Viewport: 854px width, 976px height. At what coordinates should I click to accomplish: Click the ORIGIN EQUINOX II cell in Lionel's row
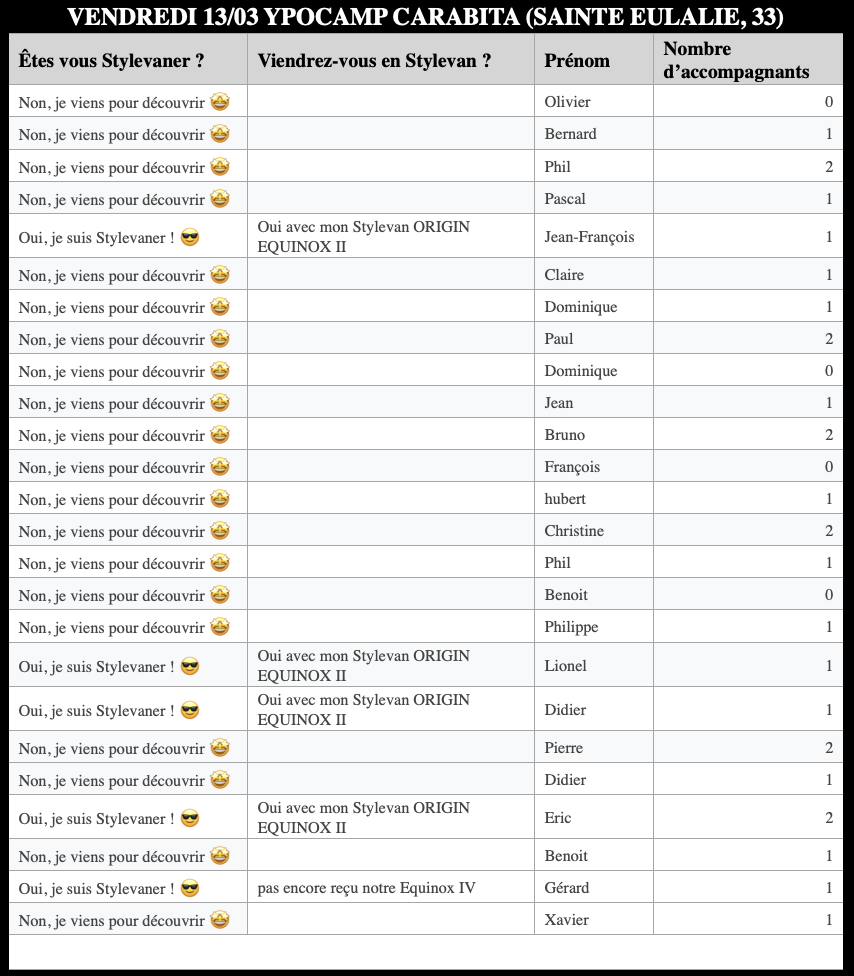tap(363, 666)
